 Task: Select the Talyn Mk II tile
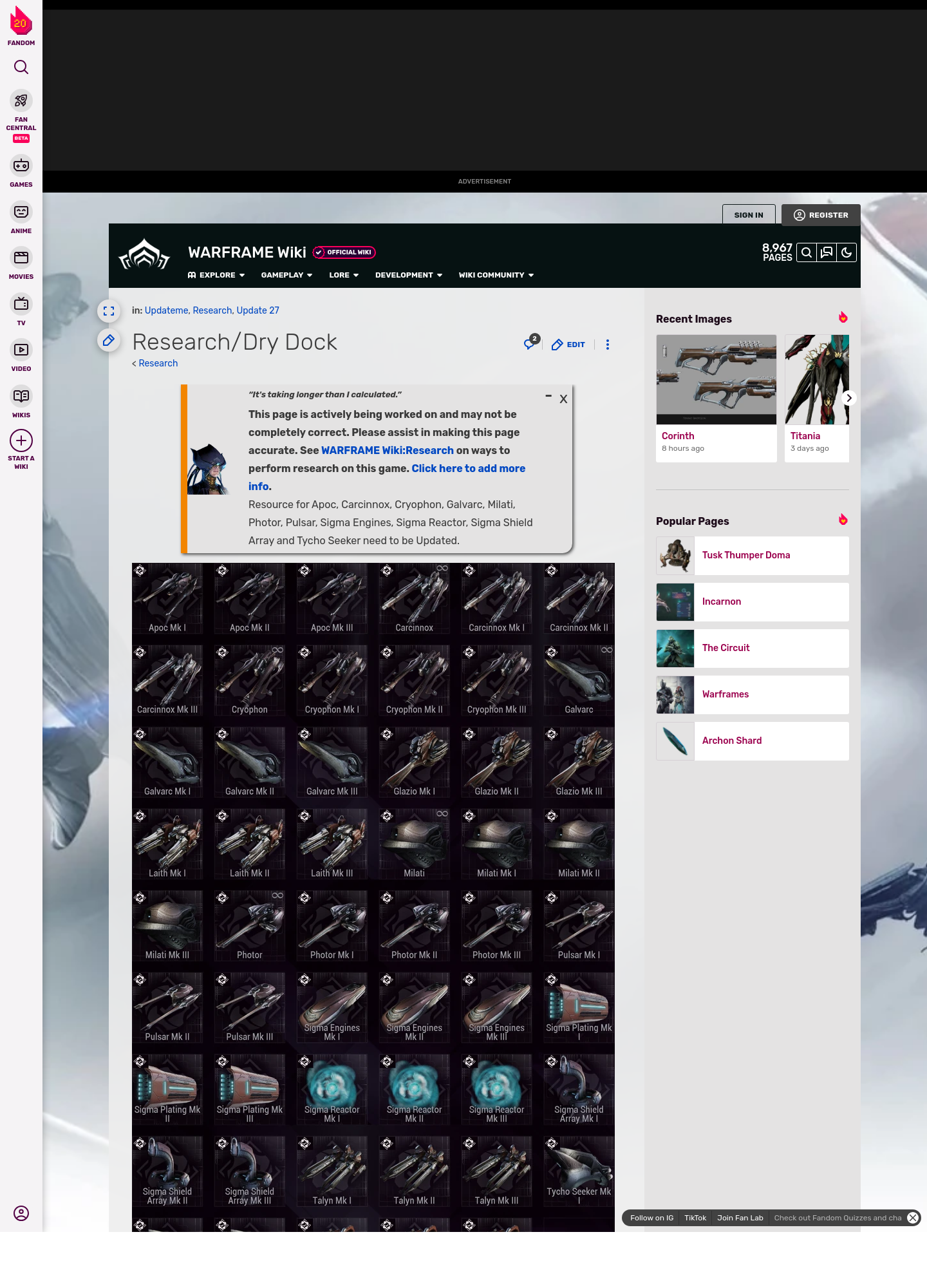pyautogui.click(x=415, y=1171)
